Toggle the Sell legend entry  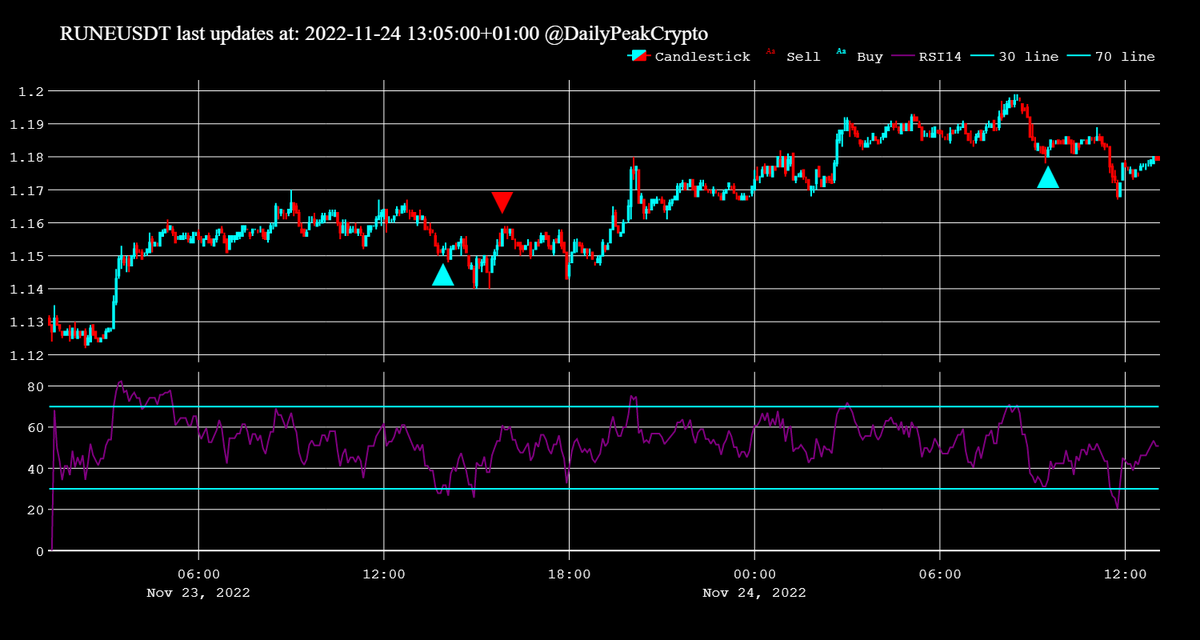793,57
